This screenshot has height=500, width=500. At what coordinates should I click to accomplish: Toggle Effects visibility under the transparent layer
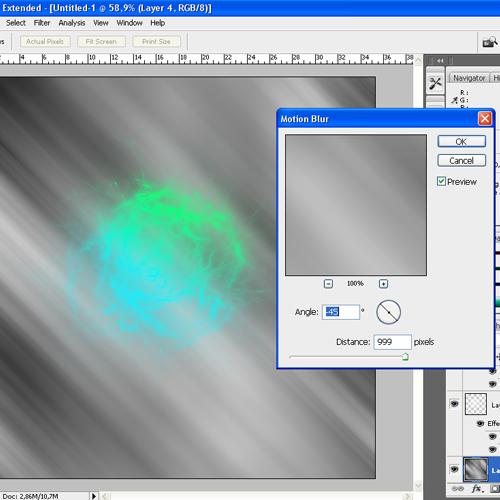(480, 423)
